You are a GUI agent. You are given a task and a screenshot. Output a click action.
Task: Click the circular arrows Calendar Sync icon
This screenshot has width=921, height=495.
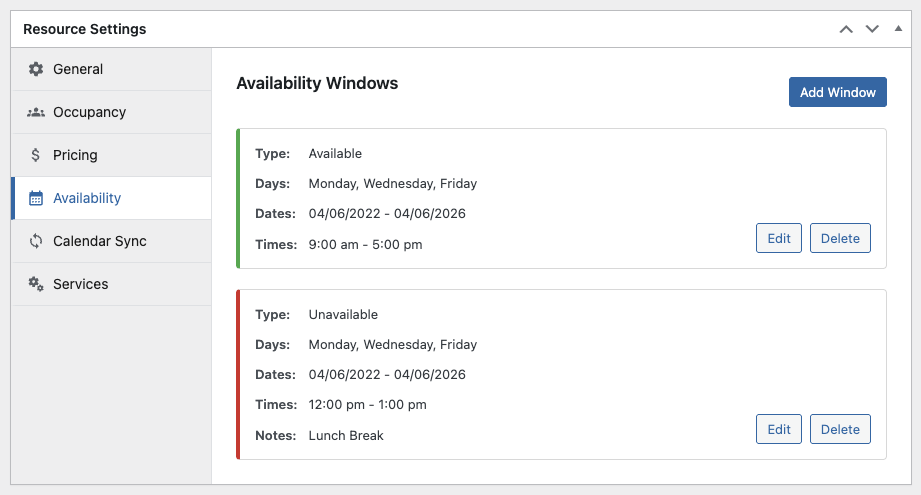tap(36, 241)
